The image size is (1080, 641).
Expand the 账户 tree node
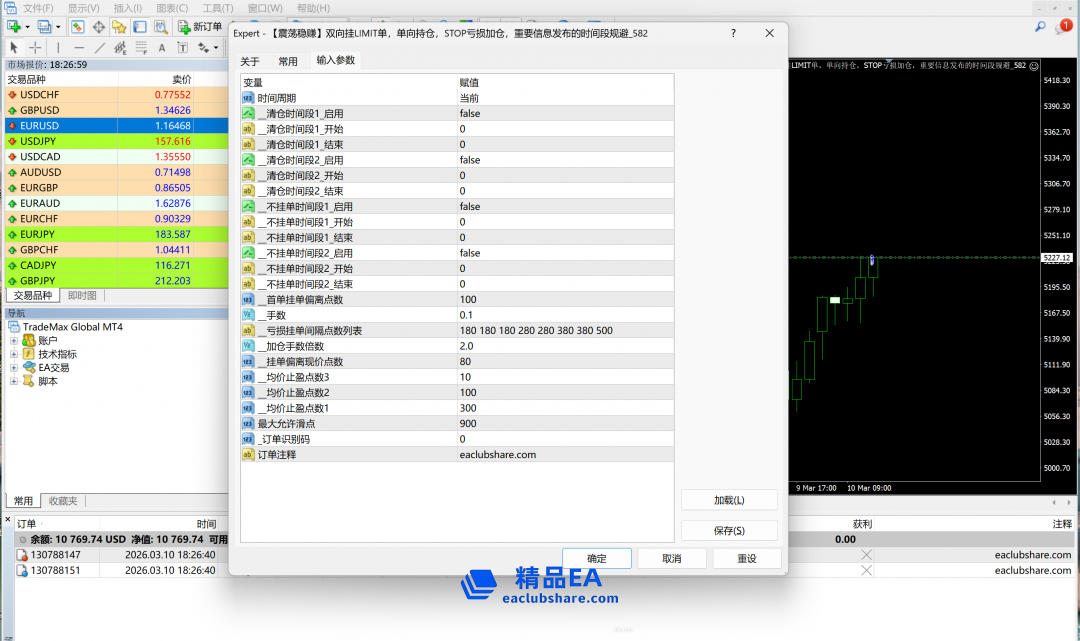point(14,340)
